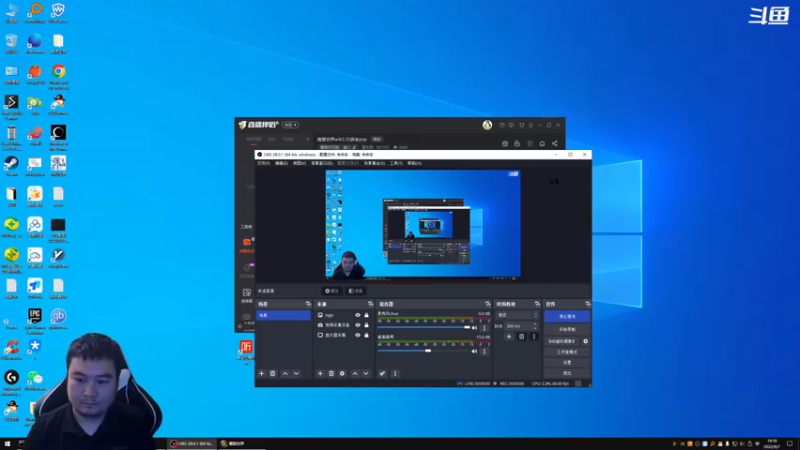Screen dimensions: 800x450
Task: Open qBittorrent desktop icon
Action: pyautogui.click(x=58, y=319)
